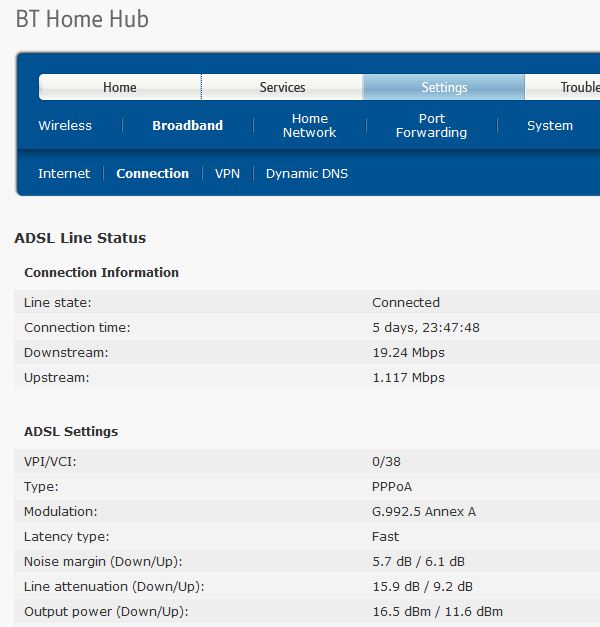Open the VPN submenu link

click(227, 174)
